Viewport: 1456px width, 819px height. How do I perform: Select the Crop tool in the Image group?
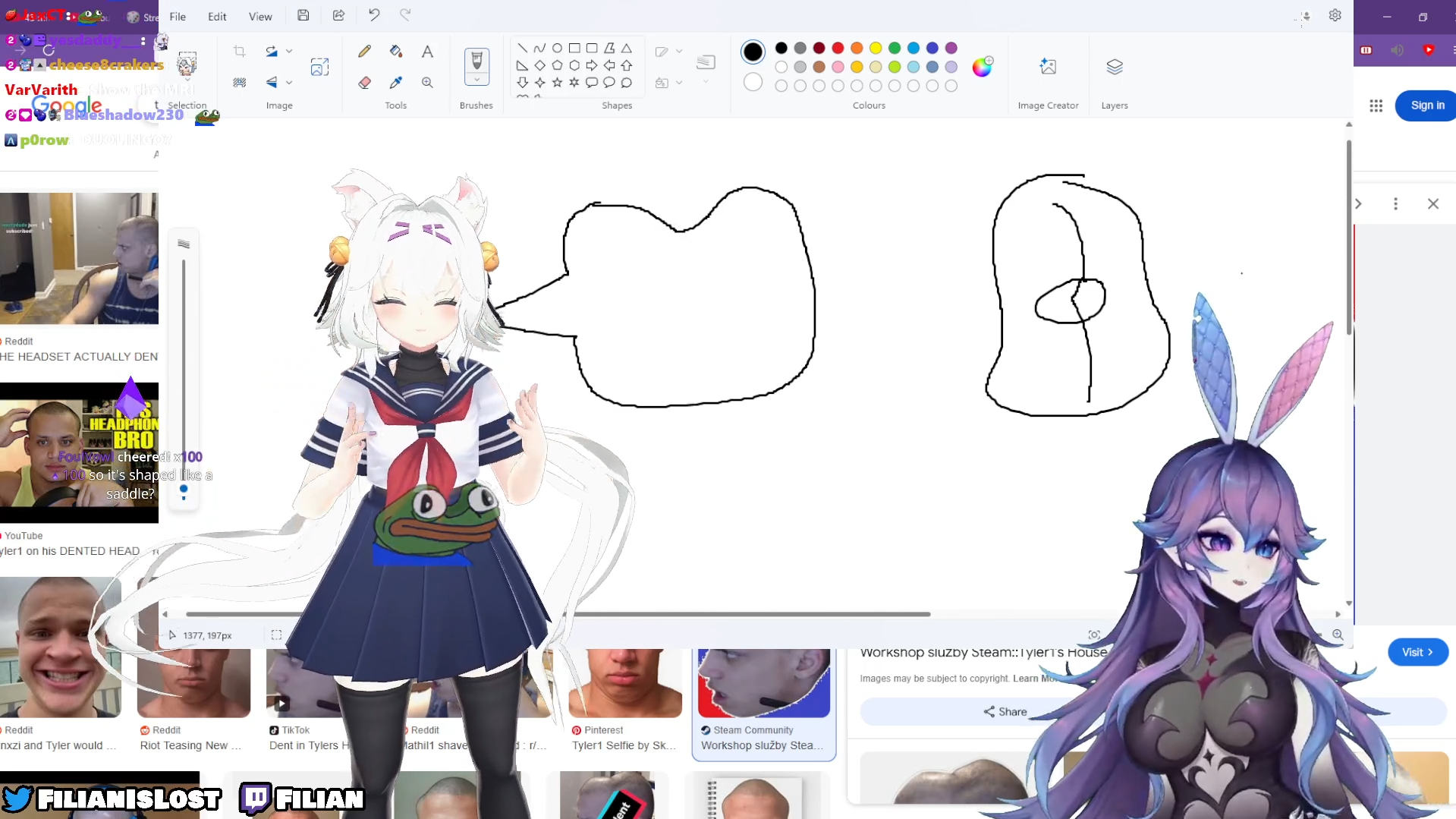(x=240, y=52)
